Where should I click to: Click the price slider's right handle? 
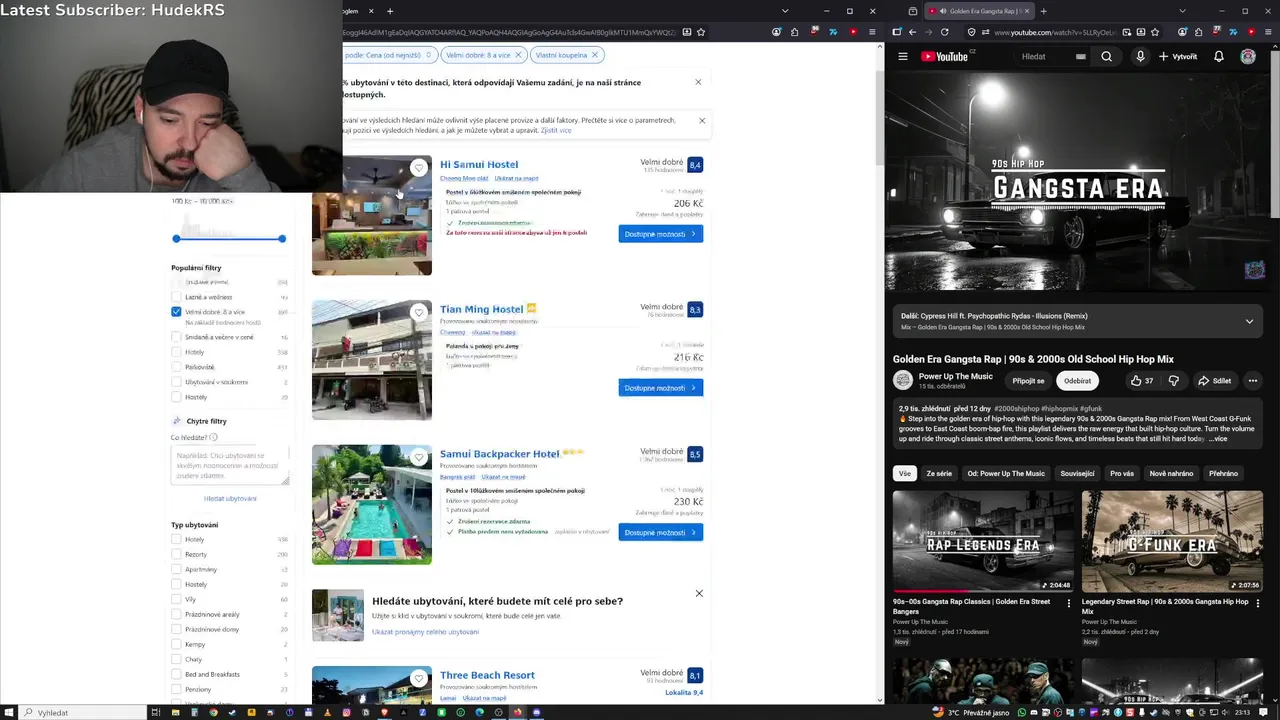tap(282, 238)
